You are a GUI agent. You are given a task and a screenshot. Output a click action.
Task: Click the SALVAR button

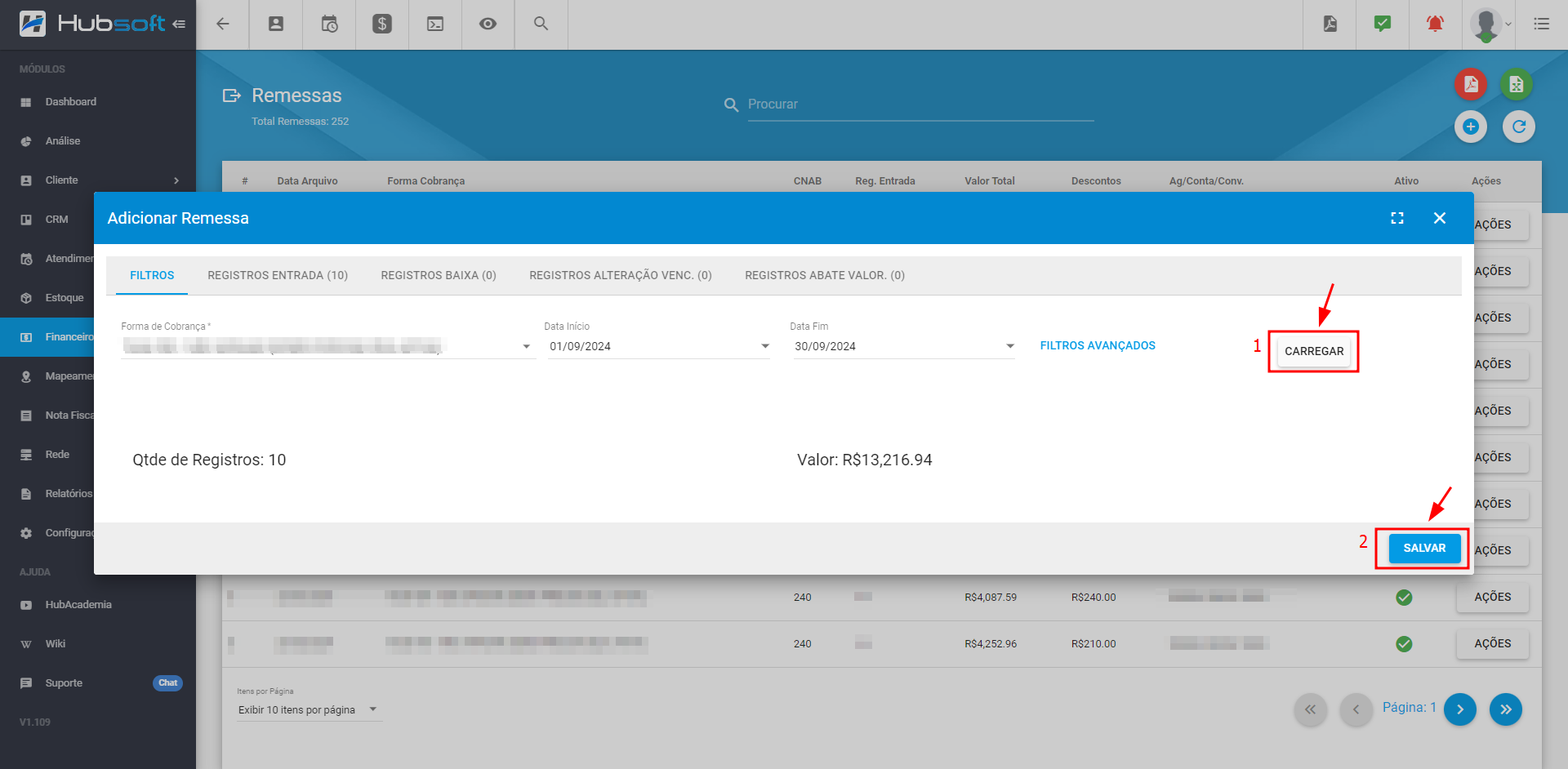[1424, 548]
